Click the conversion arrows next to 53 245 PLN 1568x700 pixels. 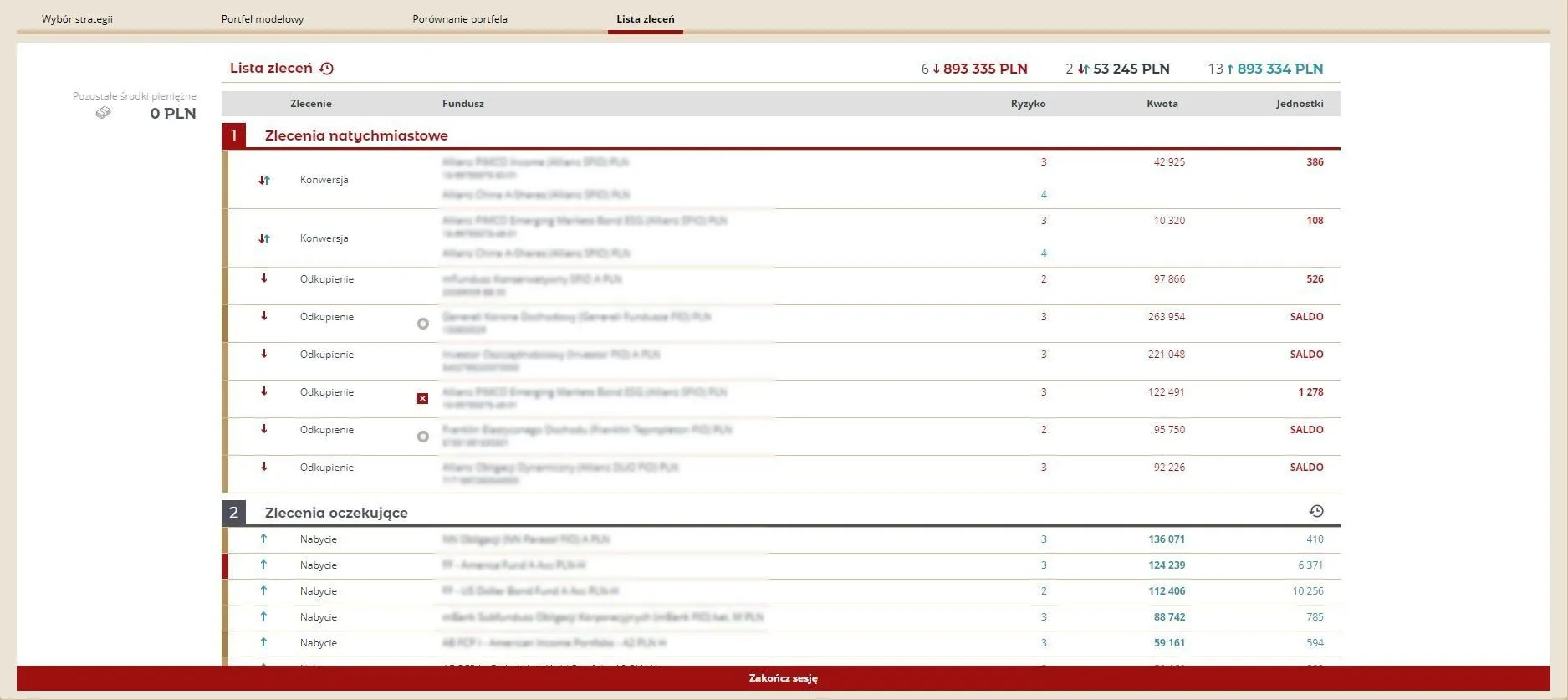(x=1083, y=69)
